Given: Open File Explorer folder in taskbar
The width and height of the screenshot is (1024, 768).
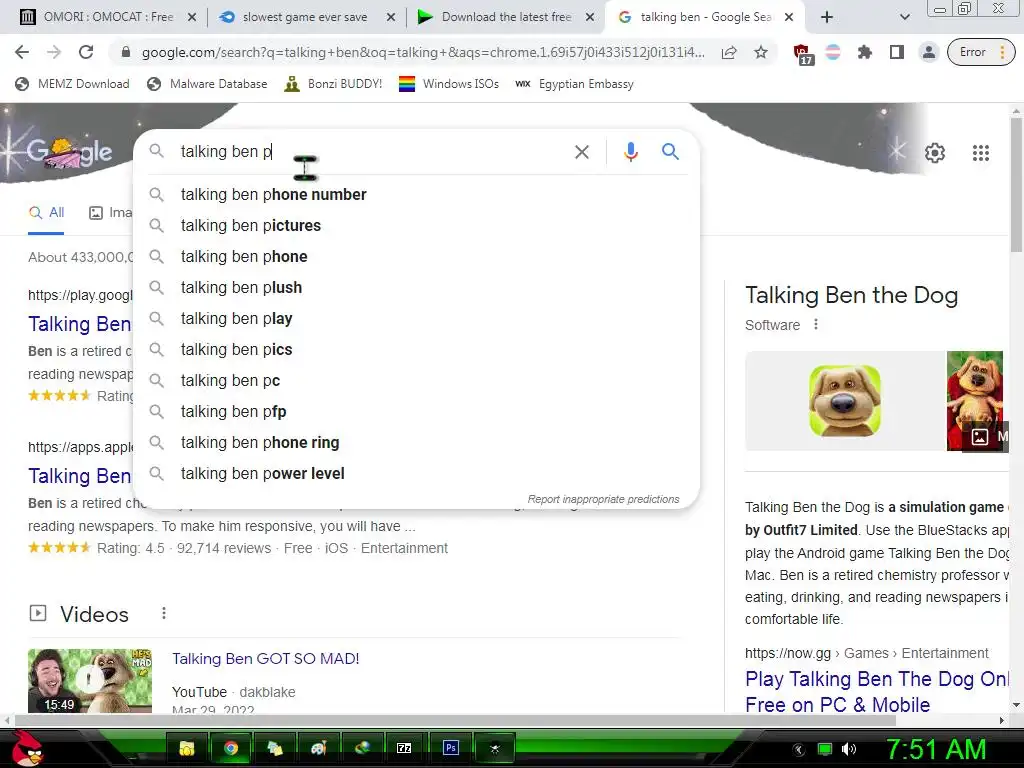Looking at the screenshot, I should 187,748.
